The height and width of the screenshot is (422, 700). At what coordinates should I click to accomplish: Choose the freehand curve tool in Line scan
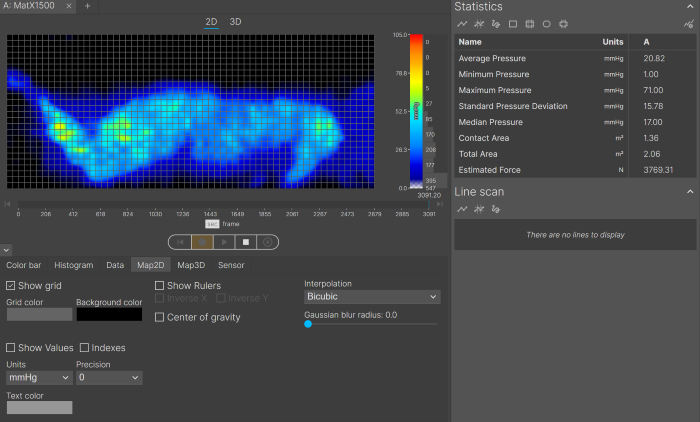point(496,209)
